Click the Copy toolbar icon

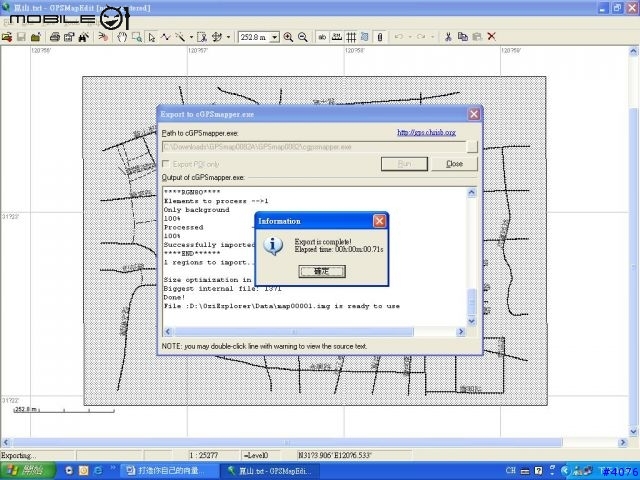pyautogui.click(x=462, y=37)
